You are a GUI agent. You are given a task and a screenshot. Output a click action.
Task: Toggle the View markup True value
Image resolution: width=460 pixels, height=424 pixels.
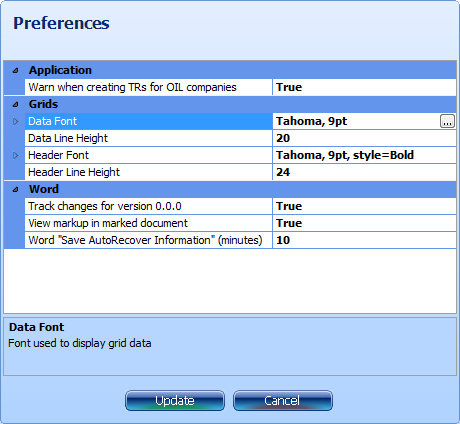tap(364, 223)
